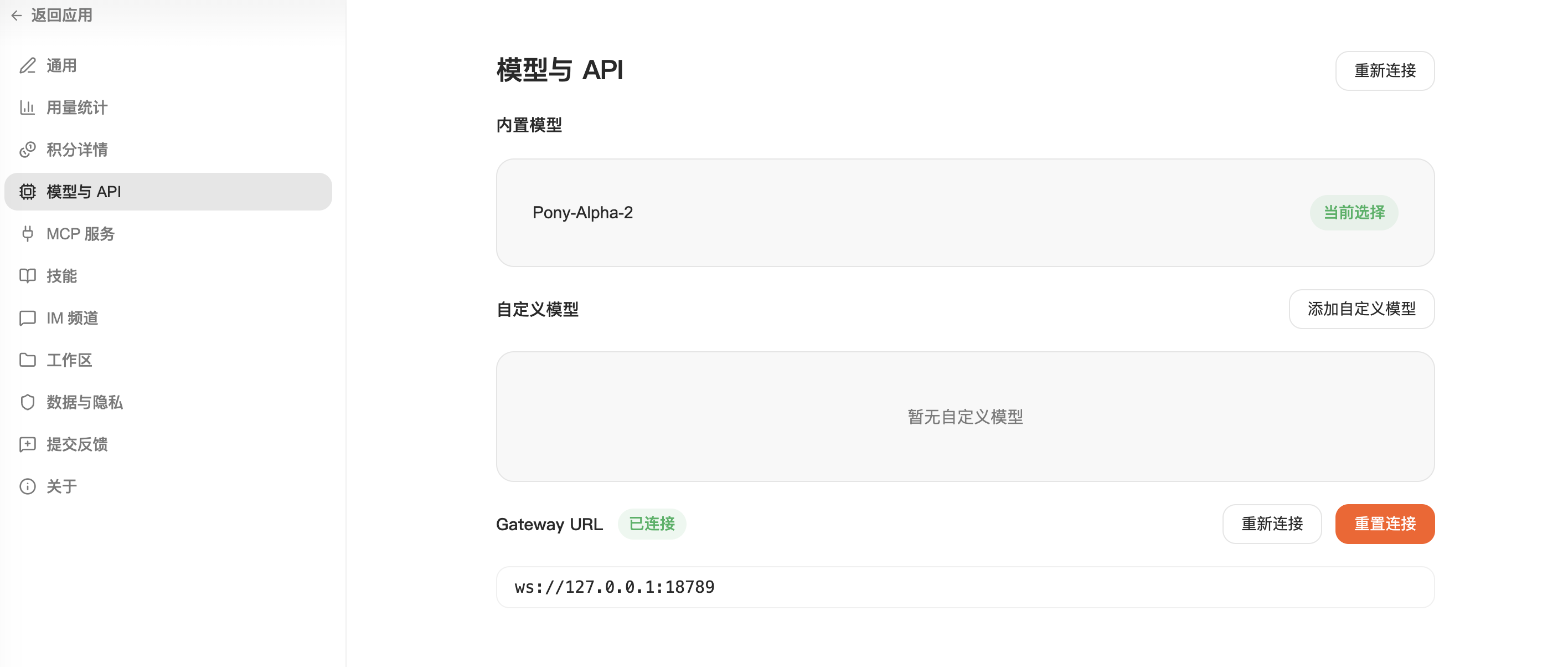Viewport: 1568px width, 667px height.
Task: Select the Pony-Alpha-2 built-in model card
Action: coord(852,213)
